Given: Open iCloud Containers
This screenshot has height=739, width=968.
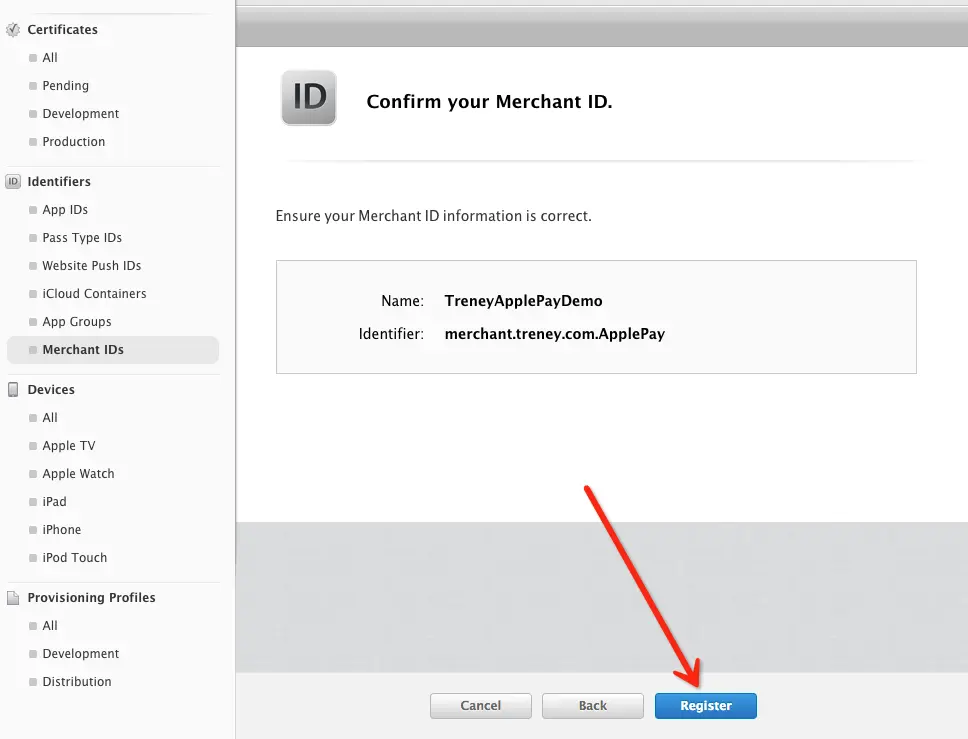Looking at the screenshot, I should 94,294.
